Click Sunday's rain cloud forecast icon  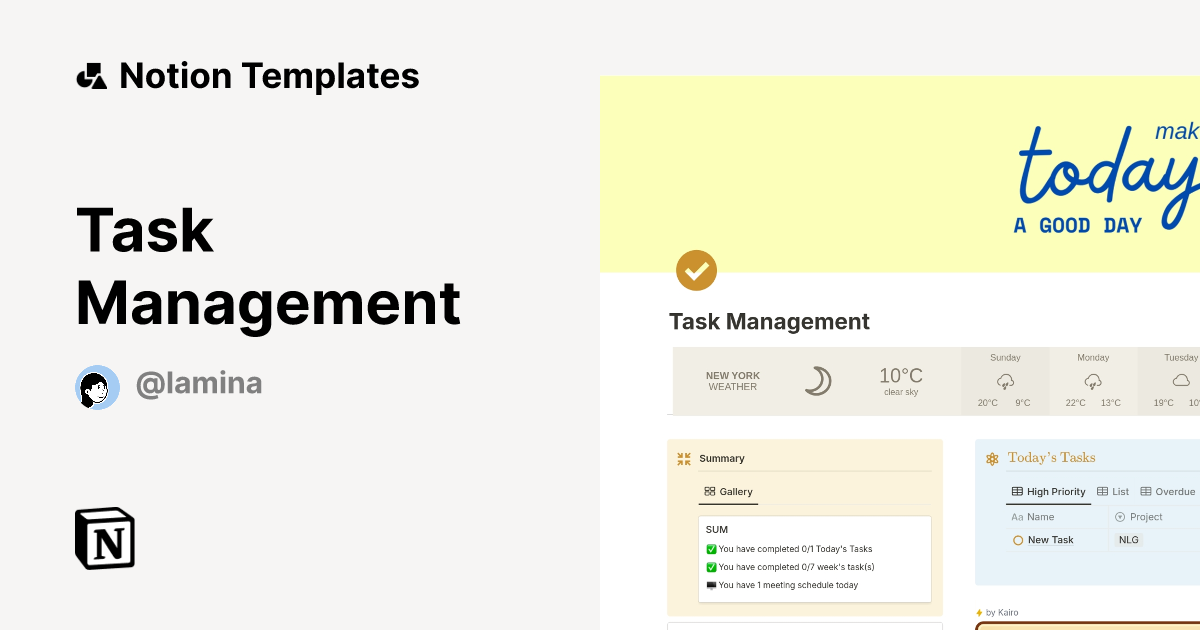(x=1005, y=381)
